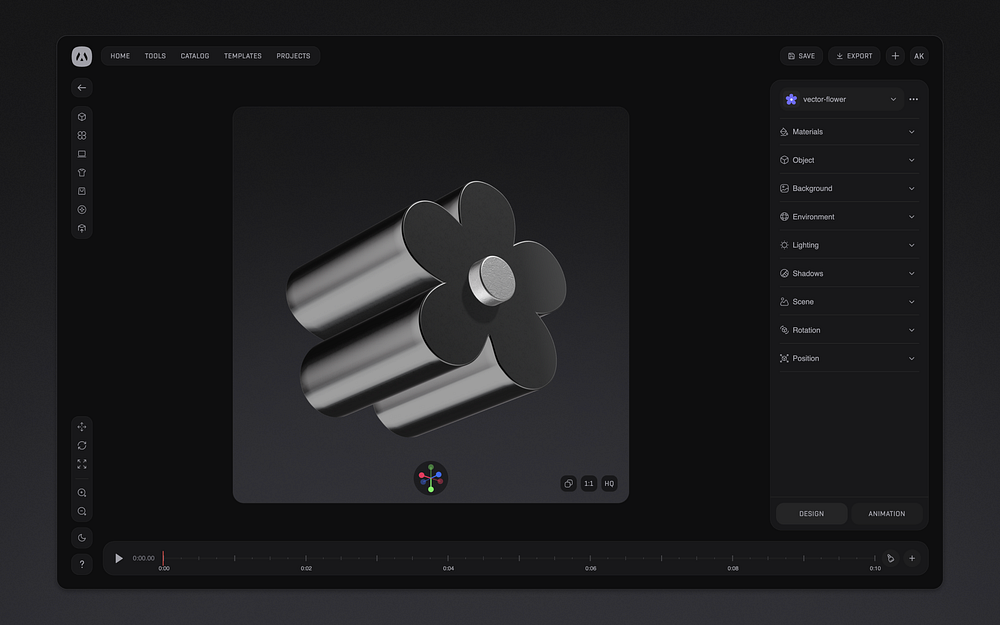The width and height of the screenshot is (1000, 625).
Task: Click the Save button
Action: 801,56
